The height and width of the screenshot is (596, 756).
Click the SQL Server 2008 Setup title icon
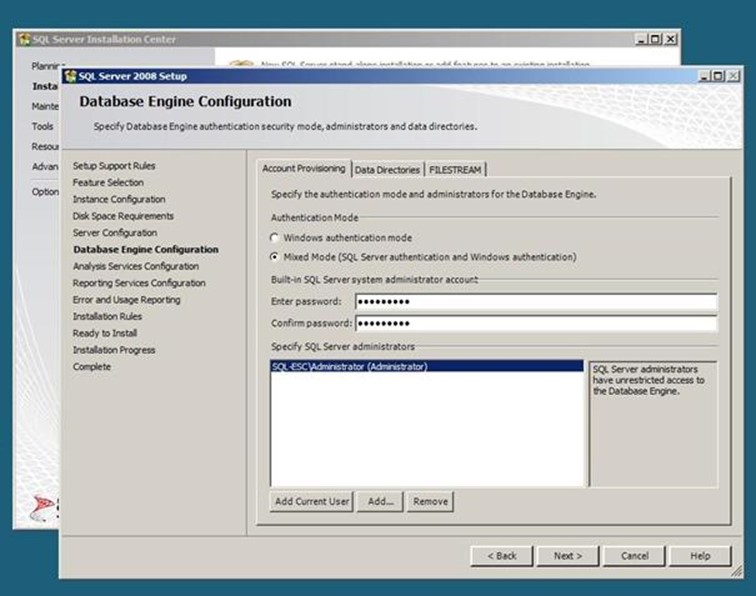point(70,76)
